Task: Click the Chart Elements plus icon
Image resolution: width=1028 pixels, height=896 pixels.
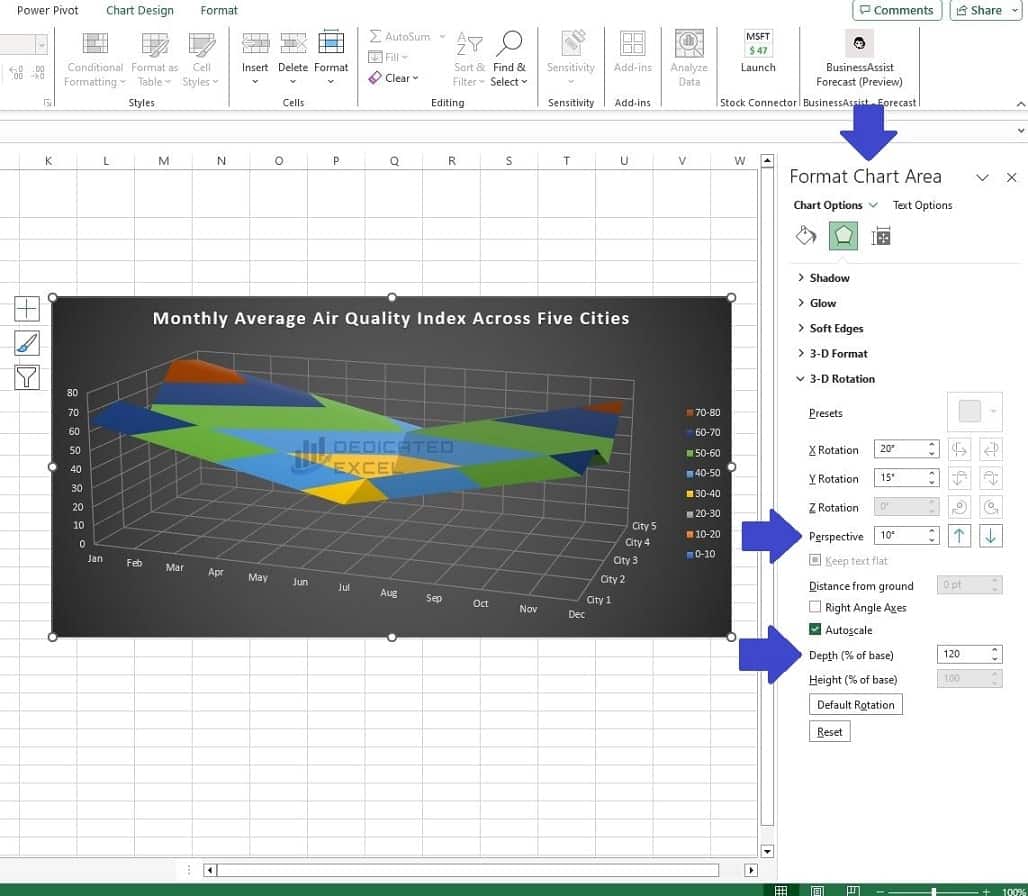Action: [x=26, y=308]
